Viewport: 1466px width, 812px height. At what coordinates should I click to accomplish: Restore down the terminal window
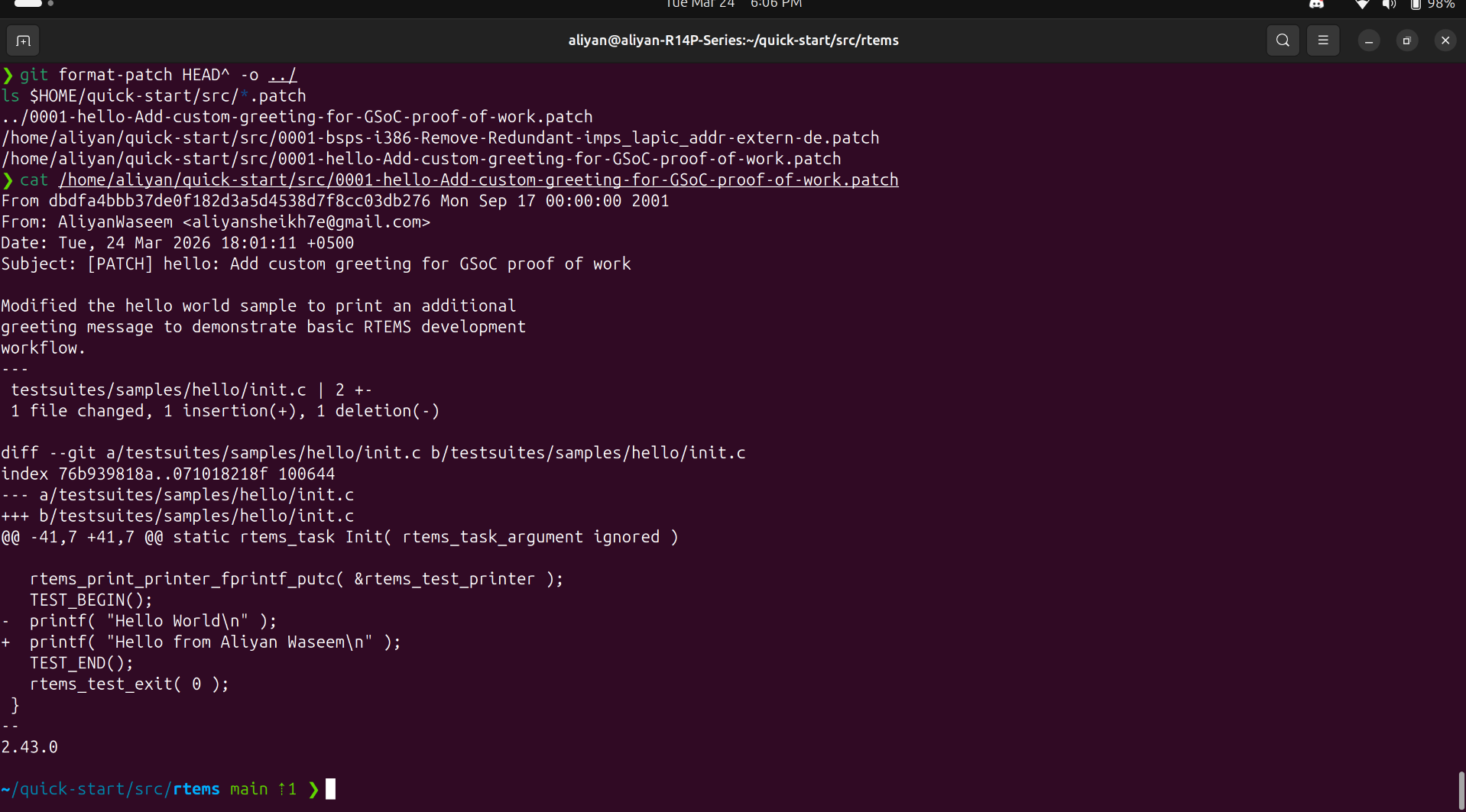click(x=1406, y=40)
